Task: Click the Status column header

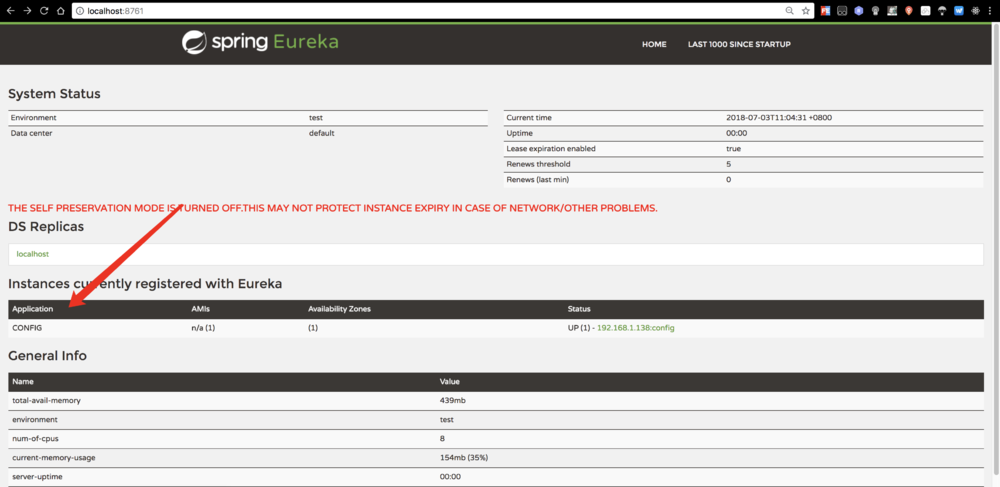Action: coord(579,309)
